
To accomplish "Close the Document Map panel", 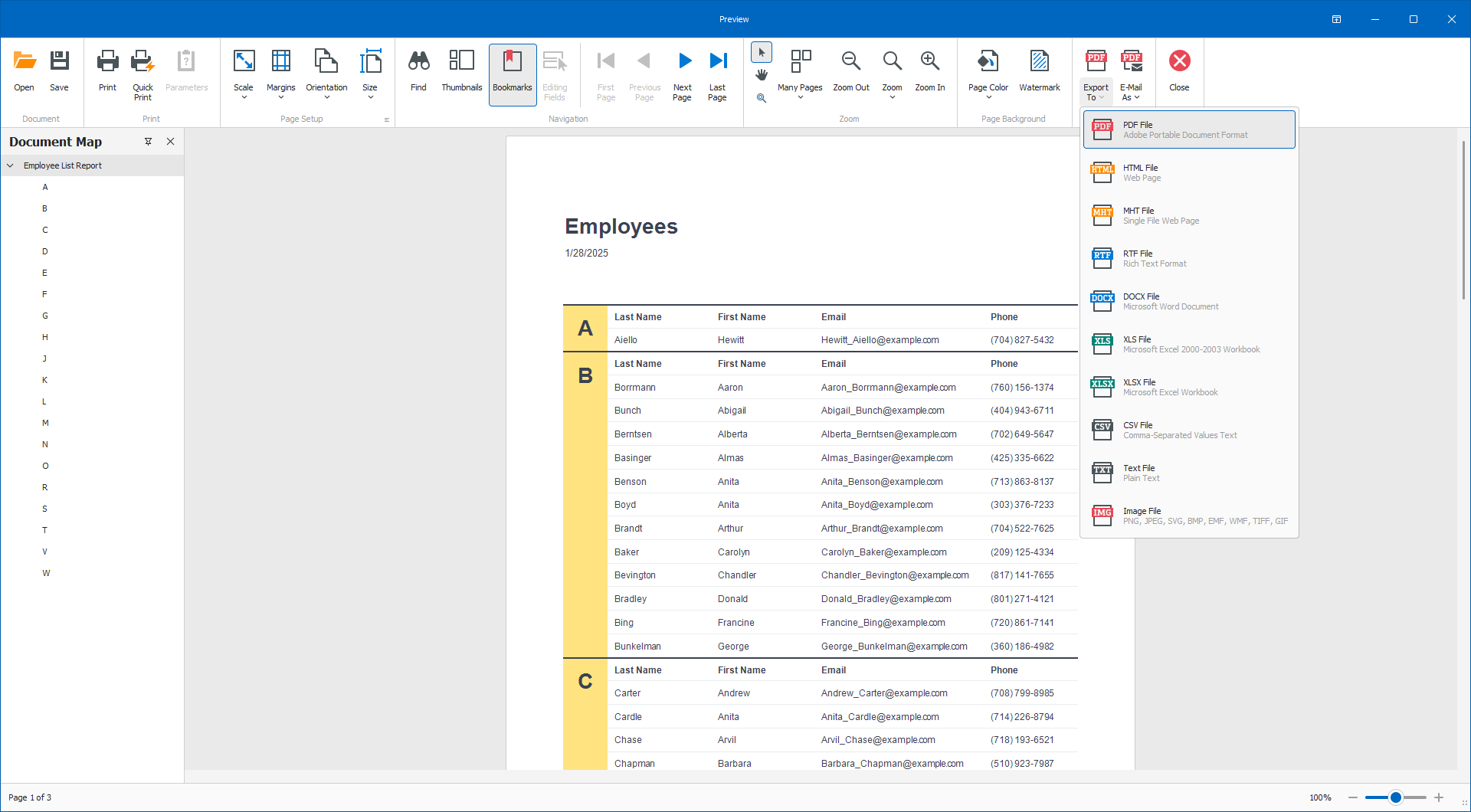I will pos(170,142).
